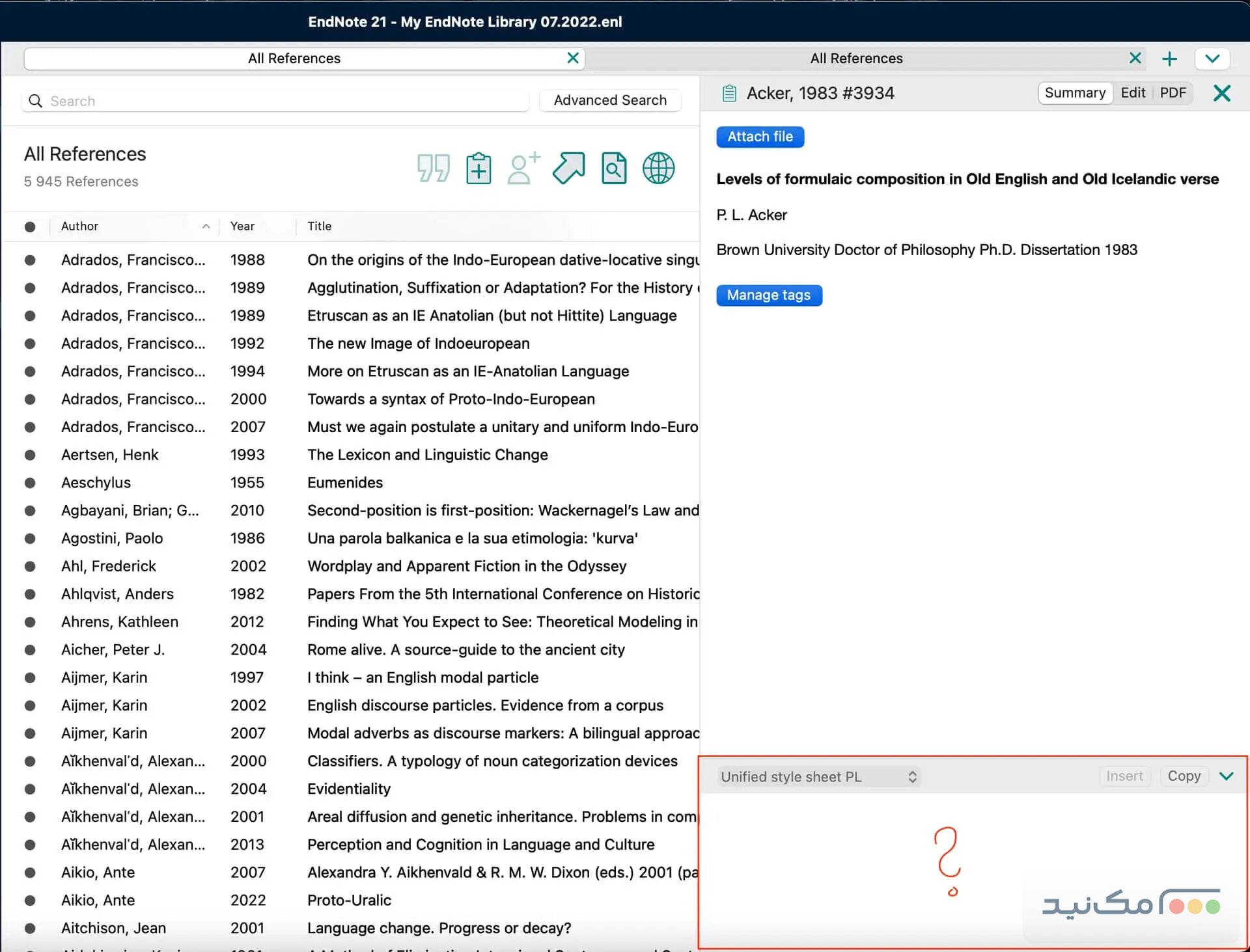Click the Attach file button
The height and width of the screenshot is (952, 1250).
(x=760, y=137)
